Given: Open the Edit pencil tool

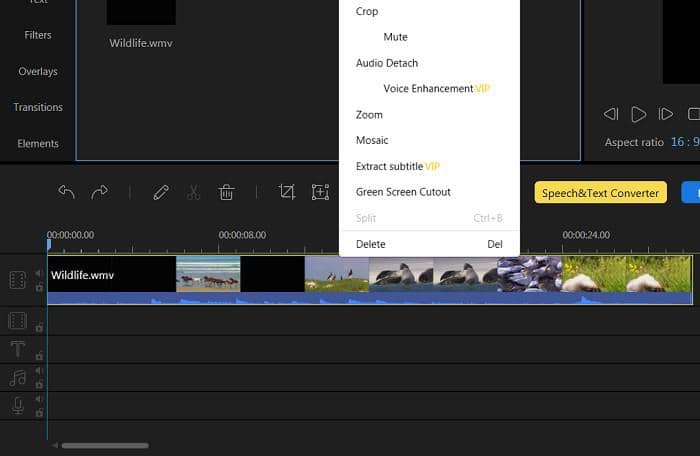Looking at the screenshot, I should 161,192.
